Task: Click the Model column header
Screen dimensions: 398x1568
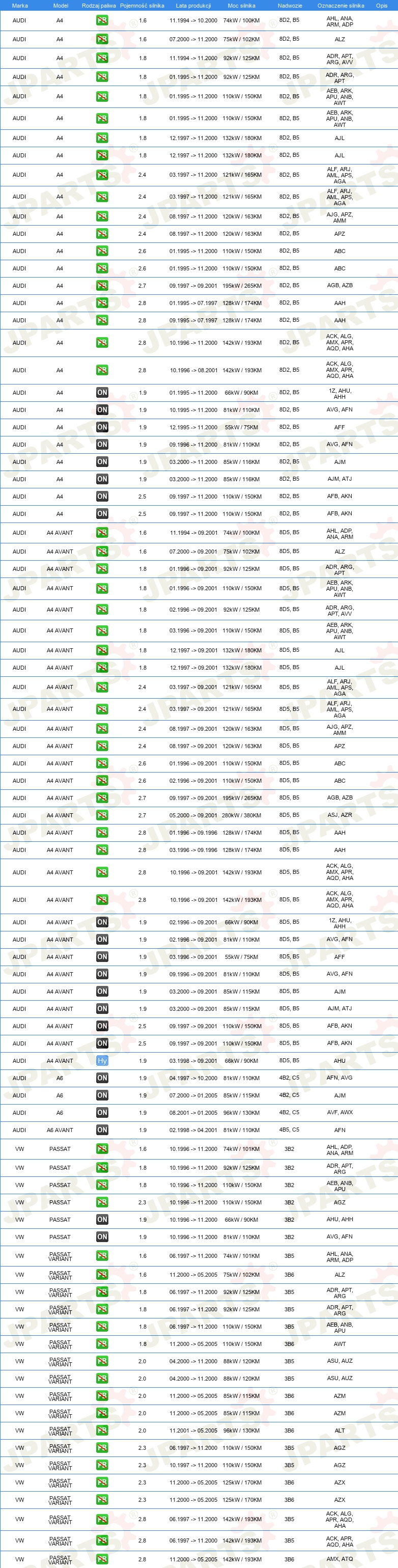Action: [60, 6]
